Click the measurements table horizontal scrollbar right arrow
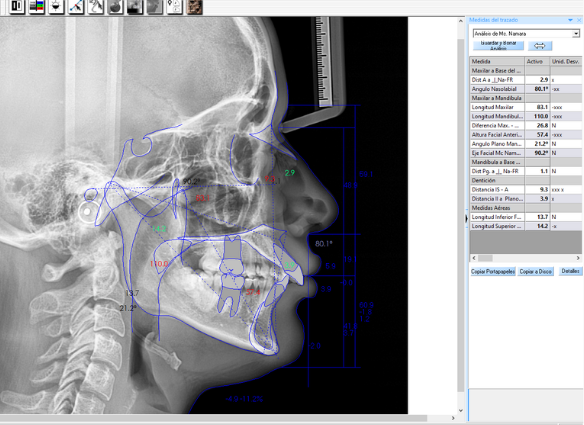The image size is (584, 425). 578,258
